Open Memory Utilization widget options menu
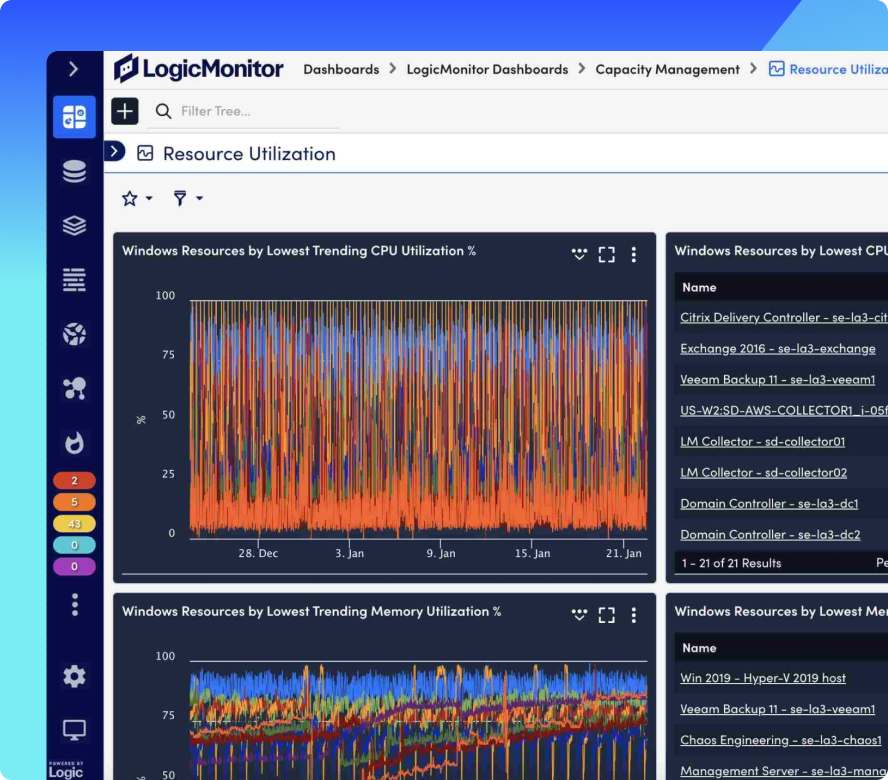Image resolution: width=888 pixels, height=780 pixels. pos(634,615)
